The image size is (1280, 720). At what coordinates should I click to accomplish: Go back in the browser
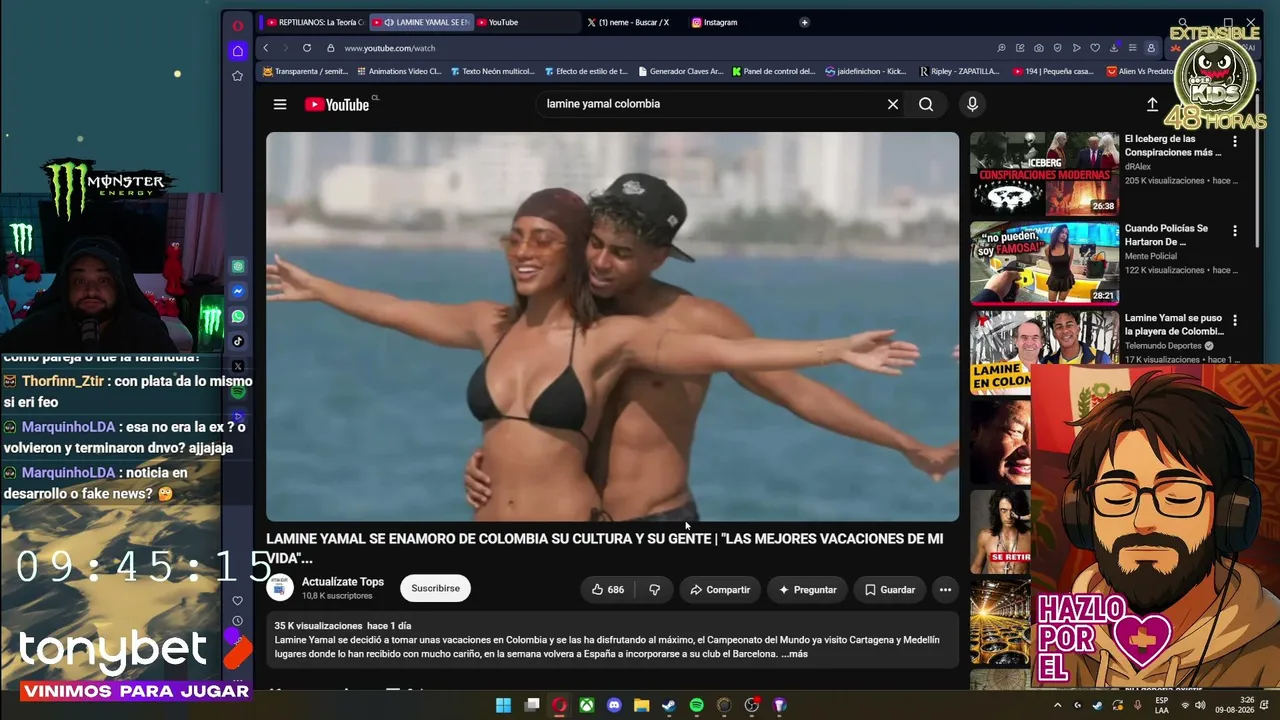click(265, 48)
